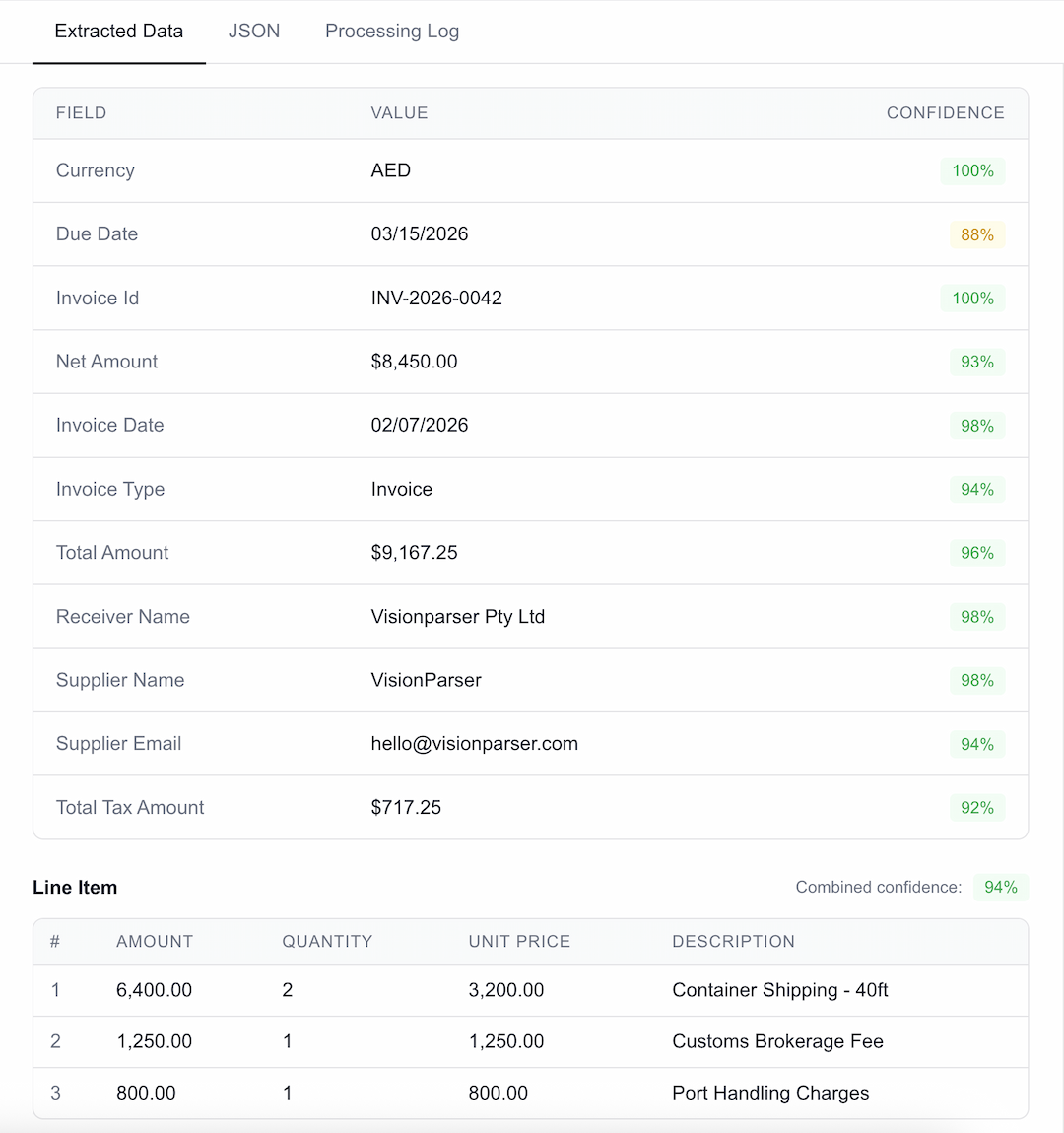Select the Receiver Name Visionparser Pty Ltd

click(x=457, y=617)
